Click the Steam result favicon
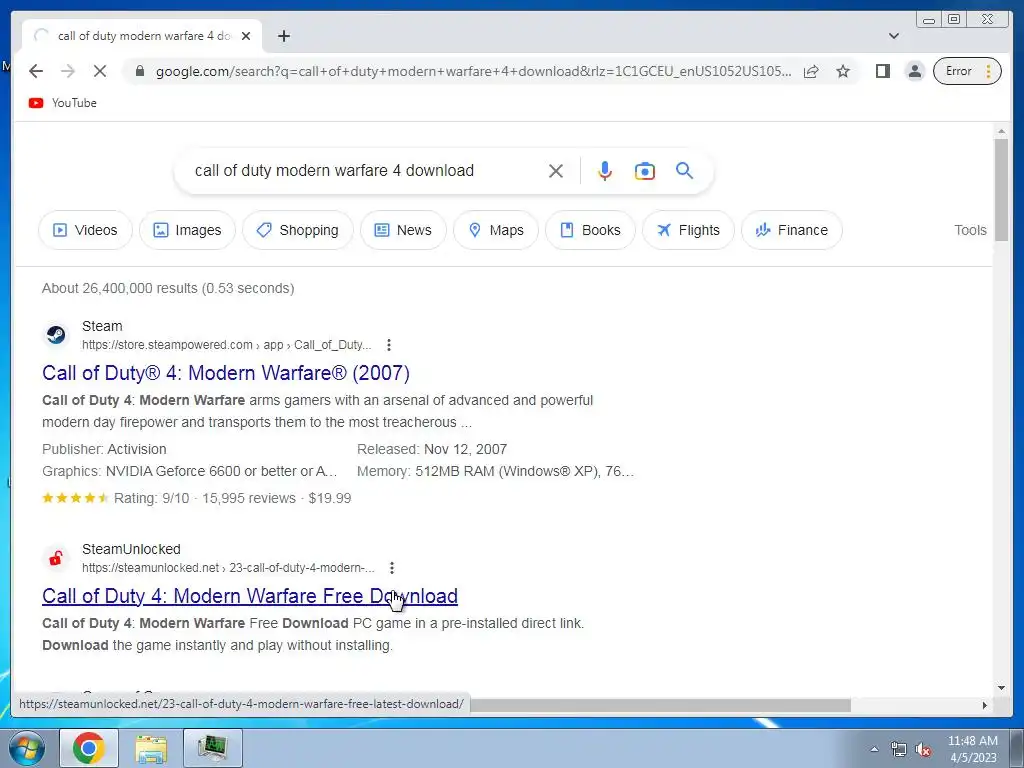The width and height of the screenshot is (1024, 768). 56,335
